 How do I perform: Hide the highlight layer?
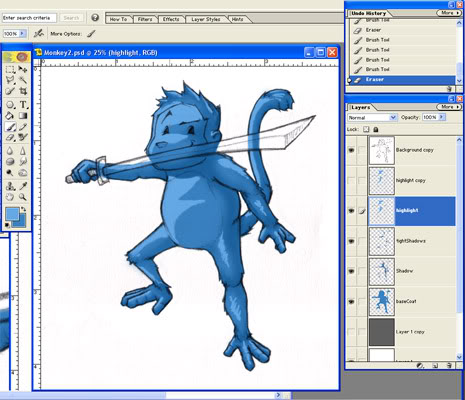351,211
